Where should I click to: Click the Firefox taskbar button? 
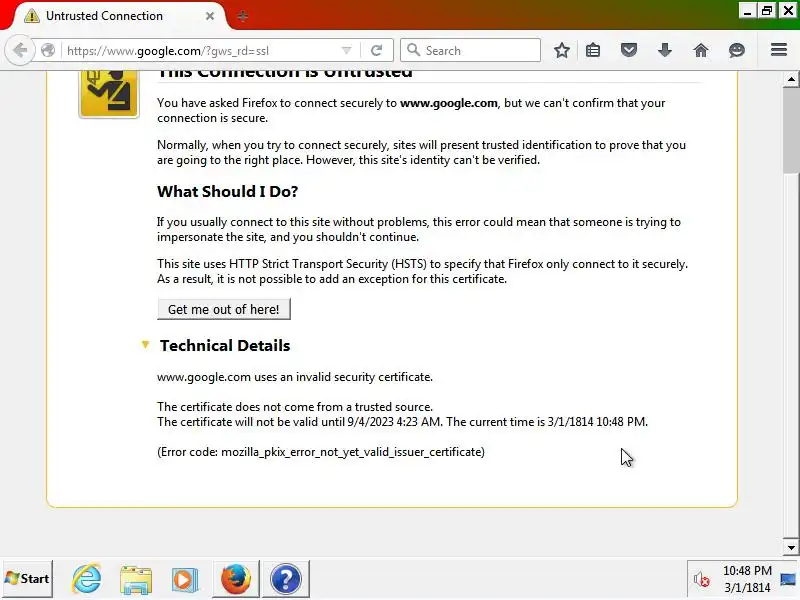coord(236,579)
